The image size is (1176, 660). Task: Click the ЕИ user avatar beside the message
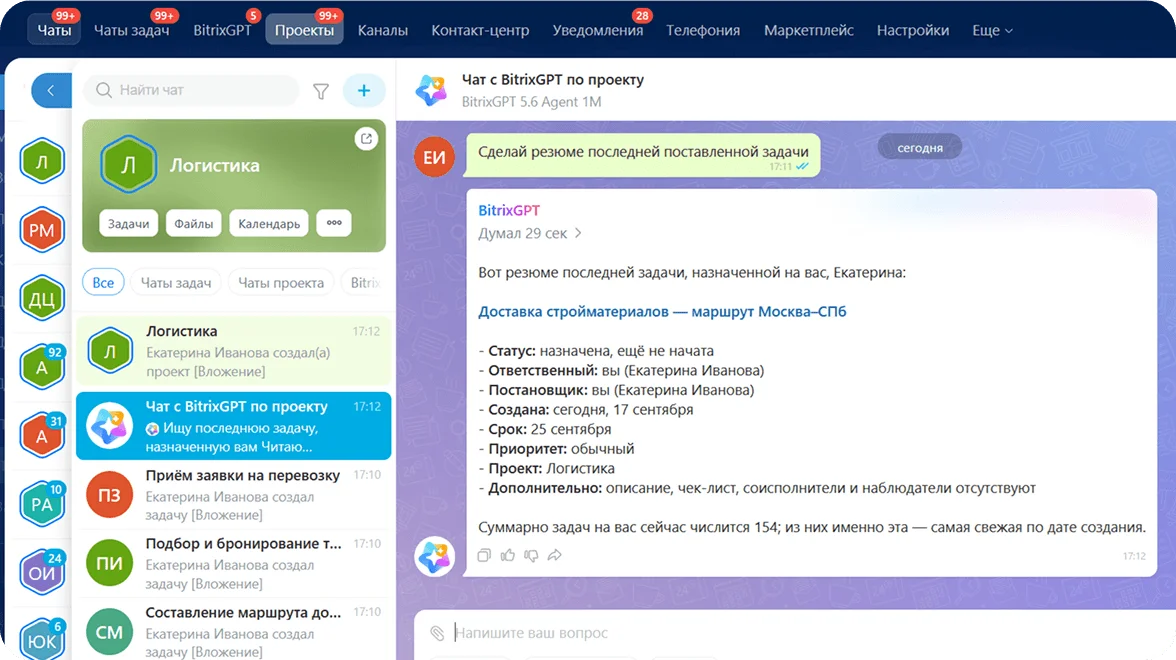[434, 157]
